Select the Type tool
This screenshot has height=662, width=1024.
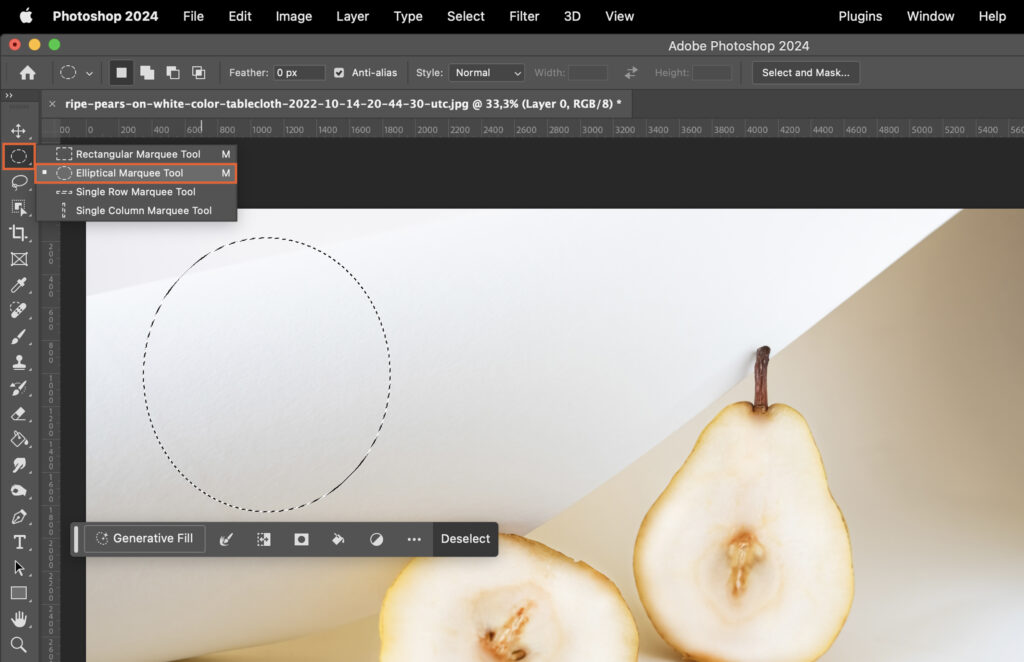(x=21, y=541)
